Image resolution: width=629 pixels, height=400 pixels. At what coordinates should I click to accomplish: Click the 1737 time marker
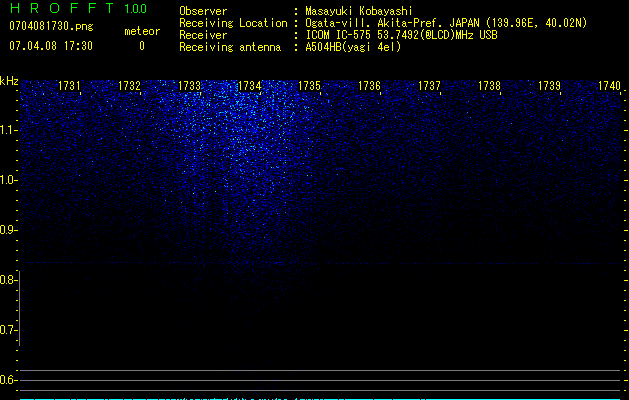[430, 86]
